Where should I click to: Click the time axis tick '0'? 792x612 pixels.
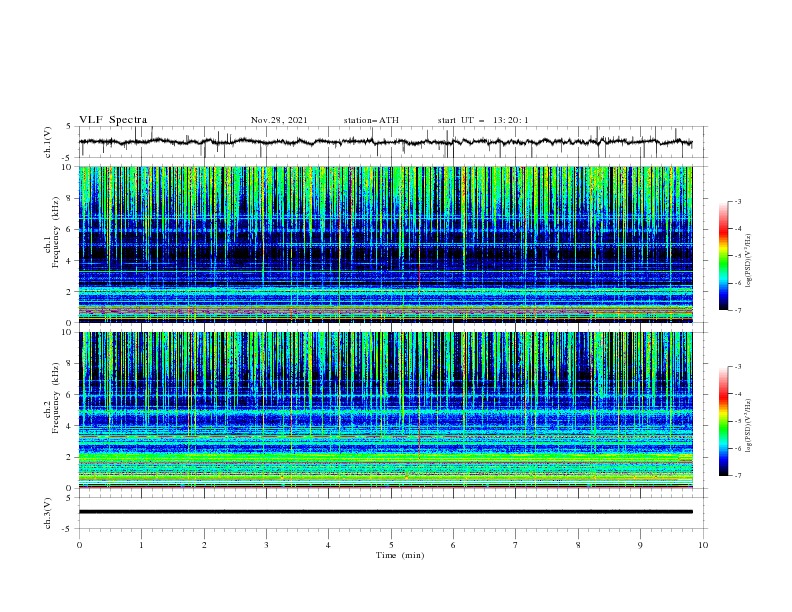coord(79,545)
